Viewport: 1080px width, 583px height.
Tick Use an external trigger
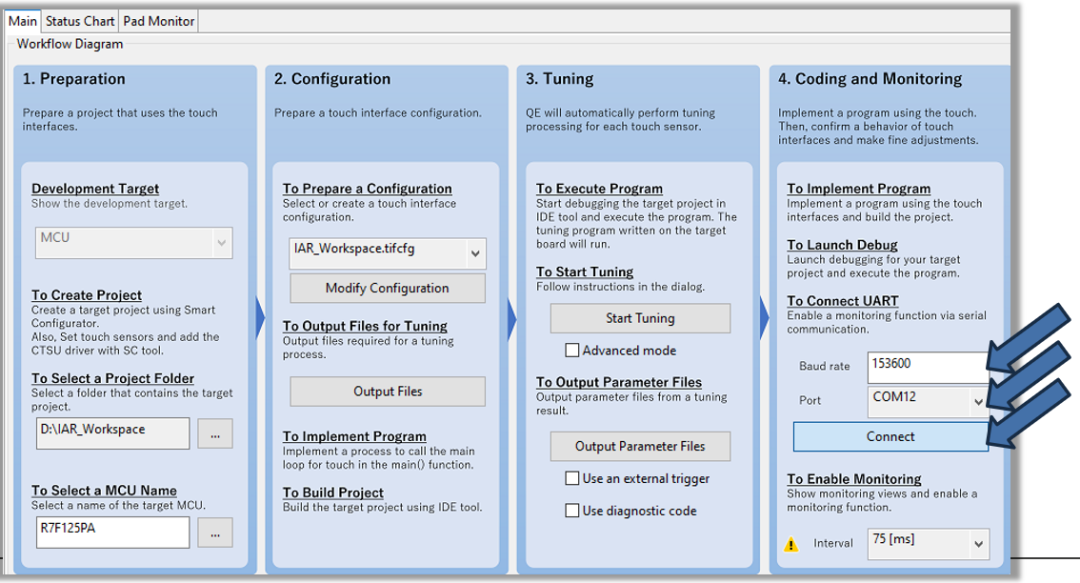click(572, 478)
